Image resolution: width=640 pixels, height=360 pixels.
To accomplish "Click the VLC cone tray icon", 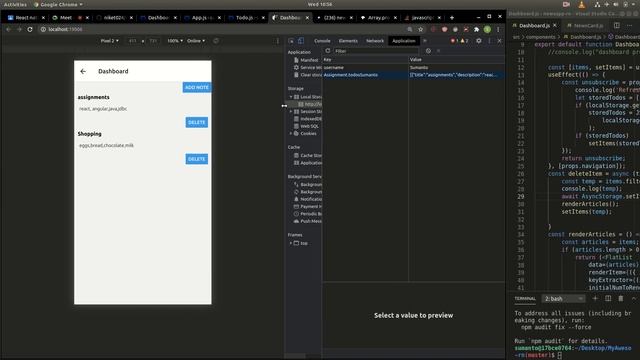I will click(581, 4).
